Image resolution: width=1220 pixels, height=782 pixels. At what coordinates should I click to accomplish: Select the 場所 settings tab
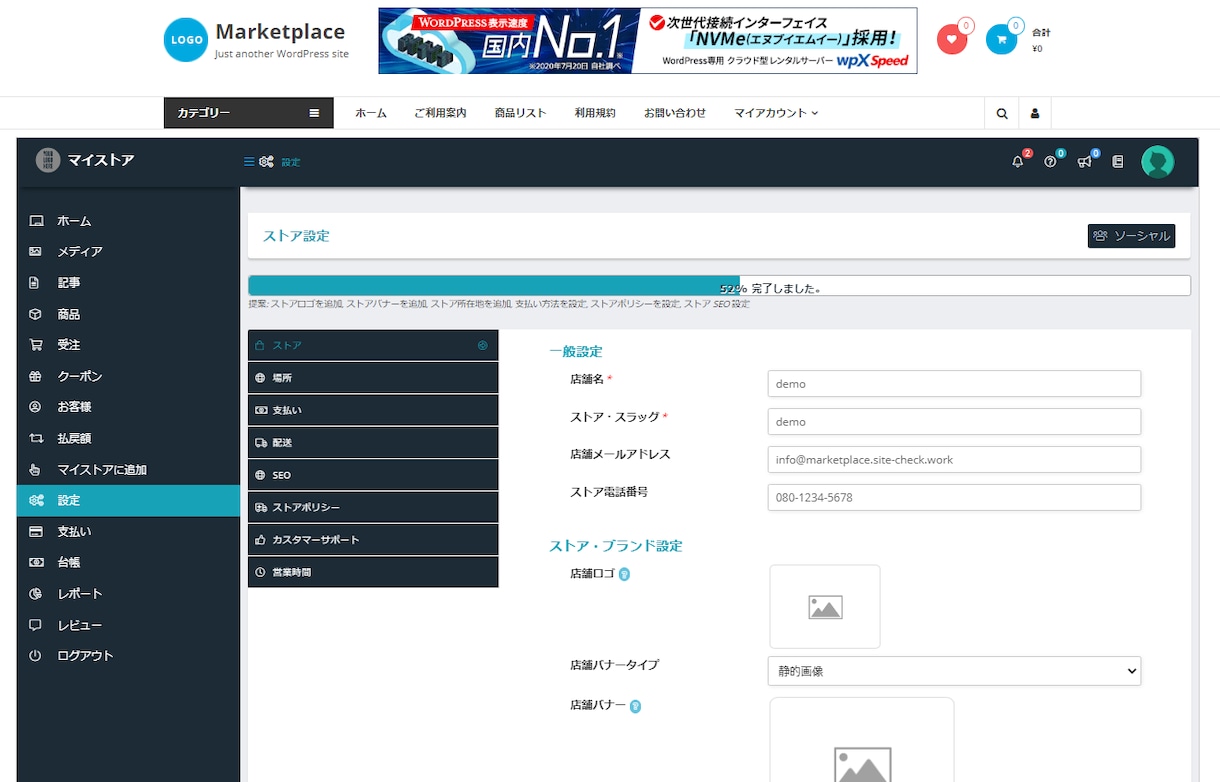pos(373,378)
